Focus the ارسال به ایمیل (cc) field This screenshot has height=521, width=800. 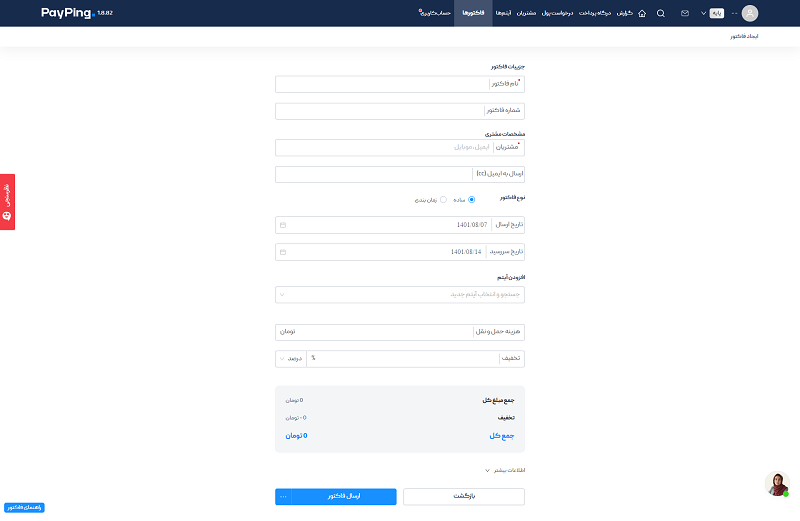399,174
